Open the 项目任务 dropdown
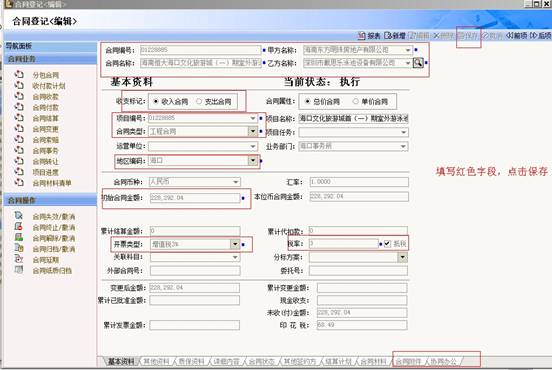Image resolution: width=552 pixels, height=370 pixels. (403, 132)
